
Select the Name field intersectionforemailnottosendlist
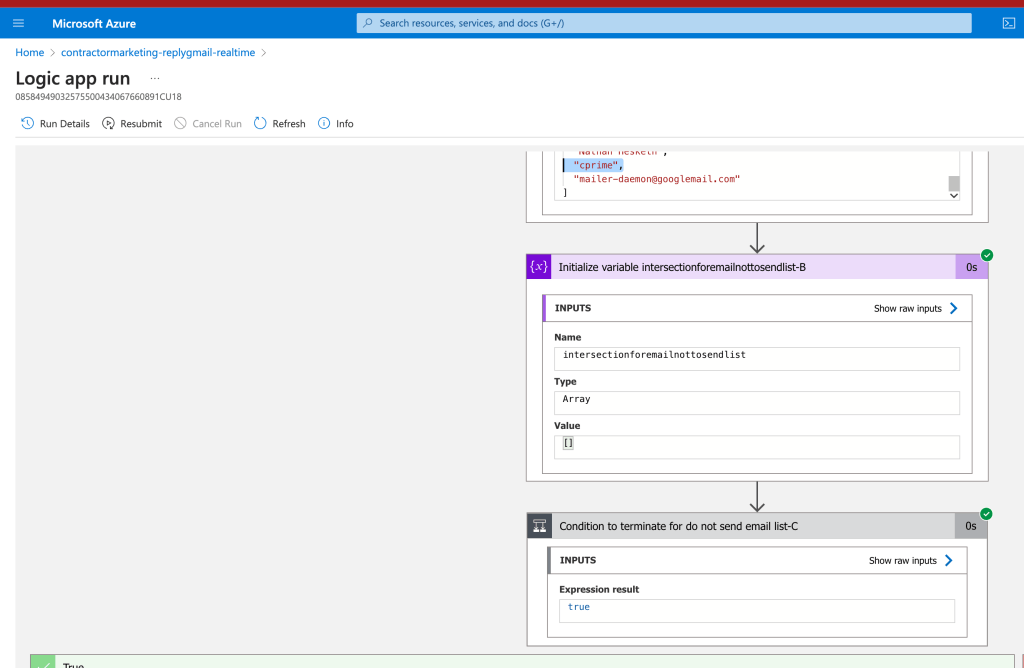757,358
